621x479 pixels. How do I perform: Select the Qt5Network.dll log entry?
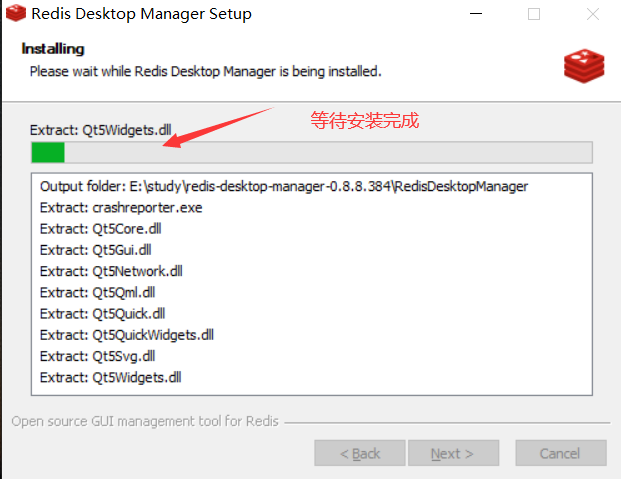coord(111,271)
